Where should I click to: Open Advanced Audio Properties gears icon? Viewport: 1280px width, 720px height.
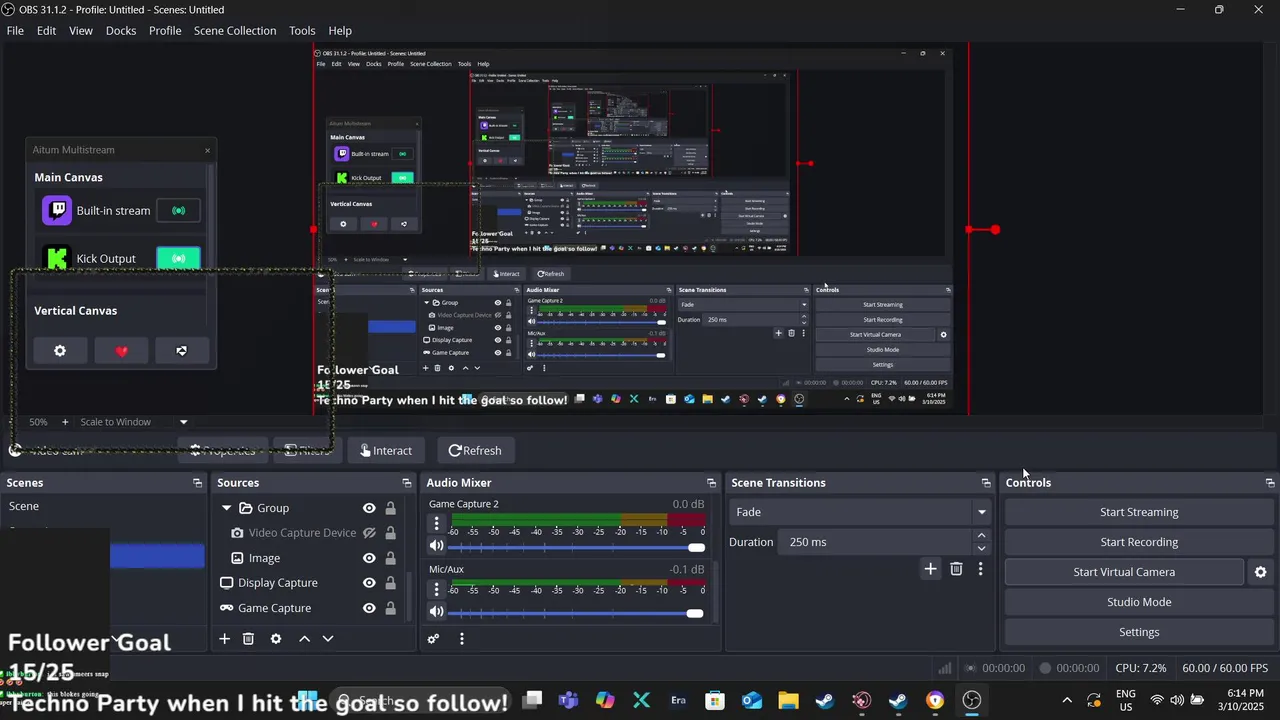click(x=433, y=639)
